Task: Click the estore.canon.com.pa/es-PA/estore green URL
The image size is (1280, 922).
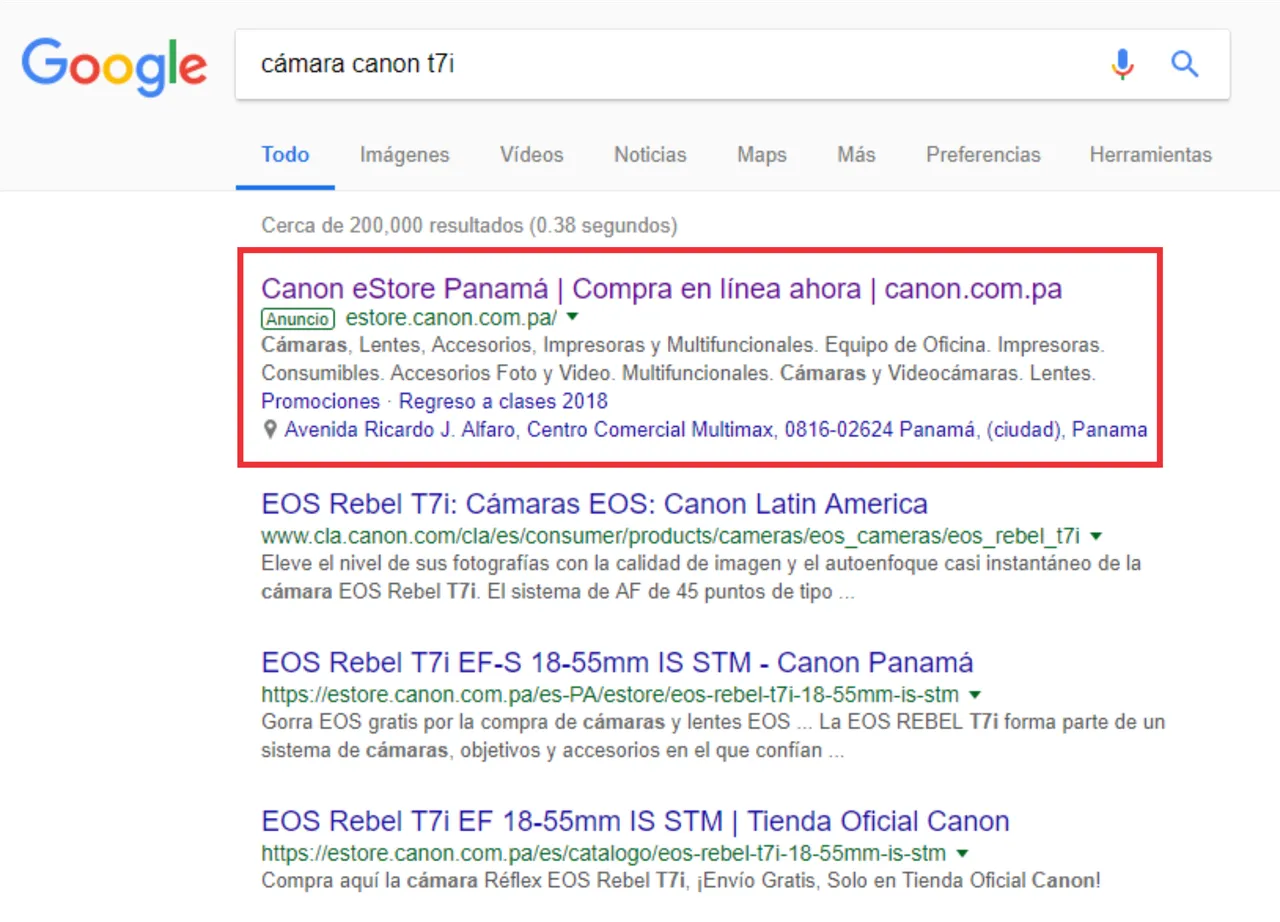Action: (x=610, y=694)
